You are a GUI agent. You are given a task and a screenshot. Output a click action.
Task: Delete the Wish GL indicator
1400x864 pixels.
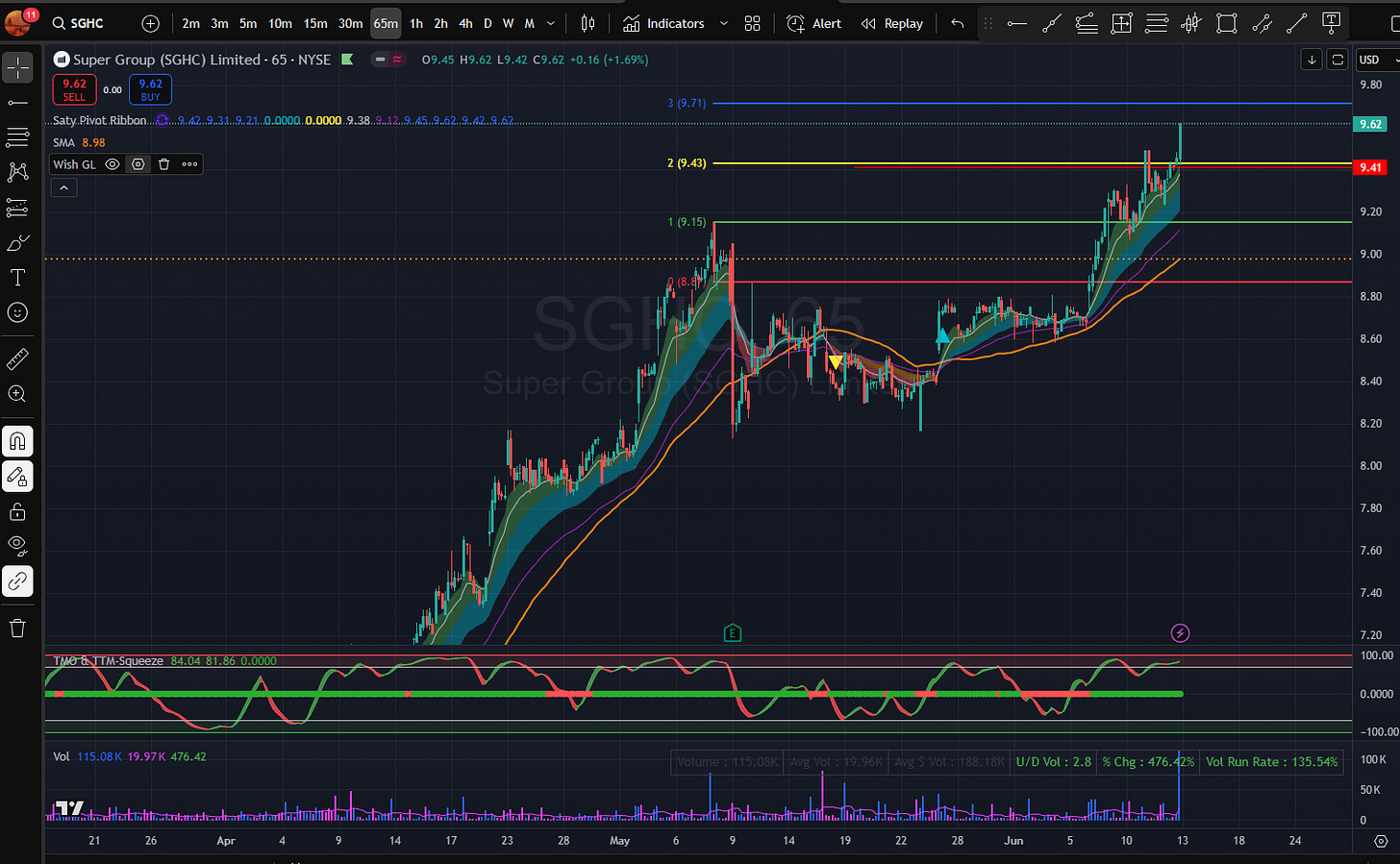click(x=163, y=164)
